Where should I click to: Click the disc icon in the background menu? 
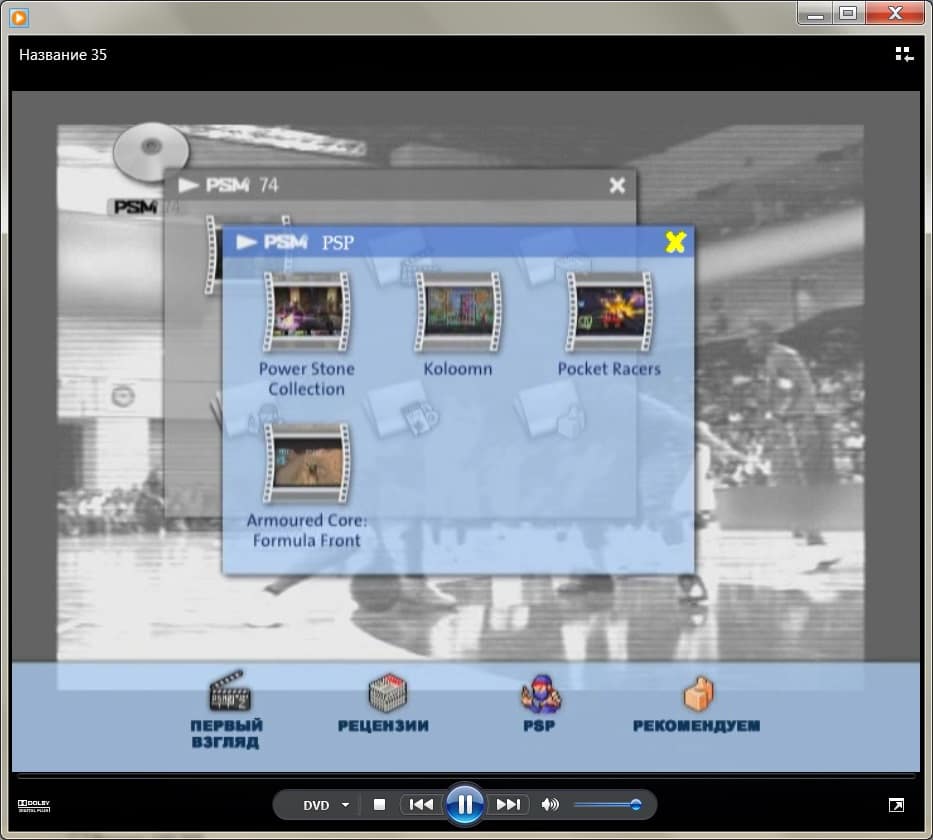[x=151, y=151]
